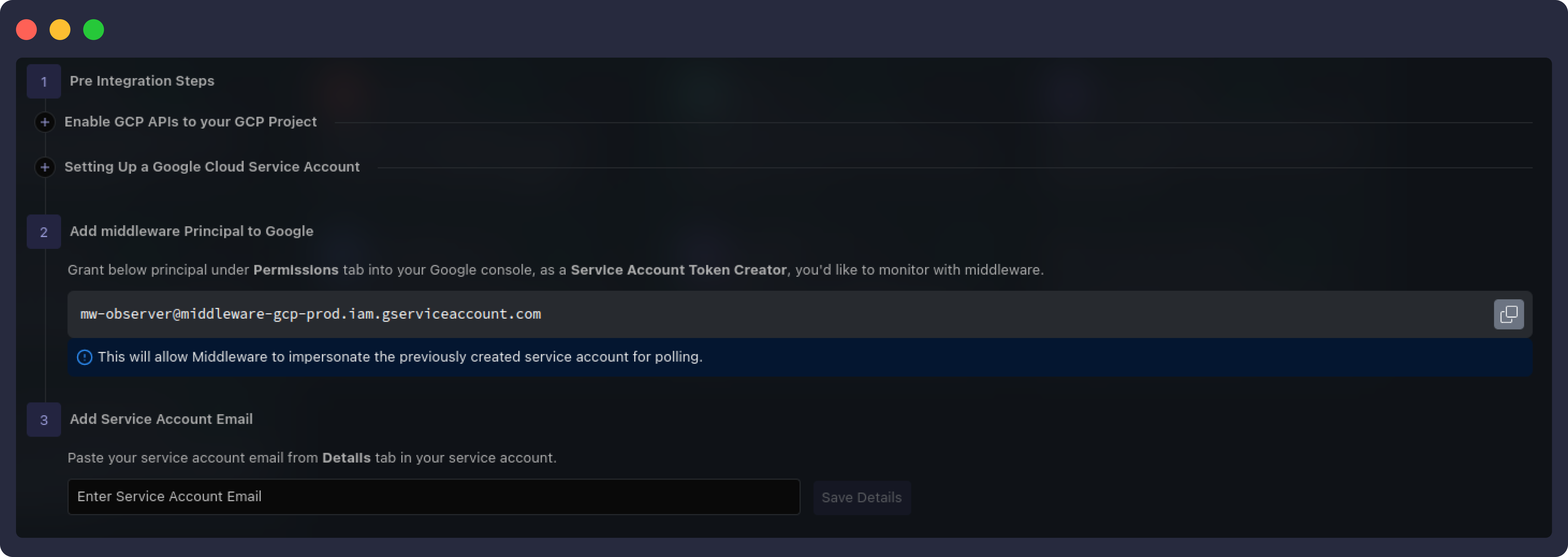Click the info icon in the impersonation notice
This screenshot has height=557, width=1568.
tap(85, 357)
